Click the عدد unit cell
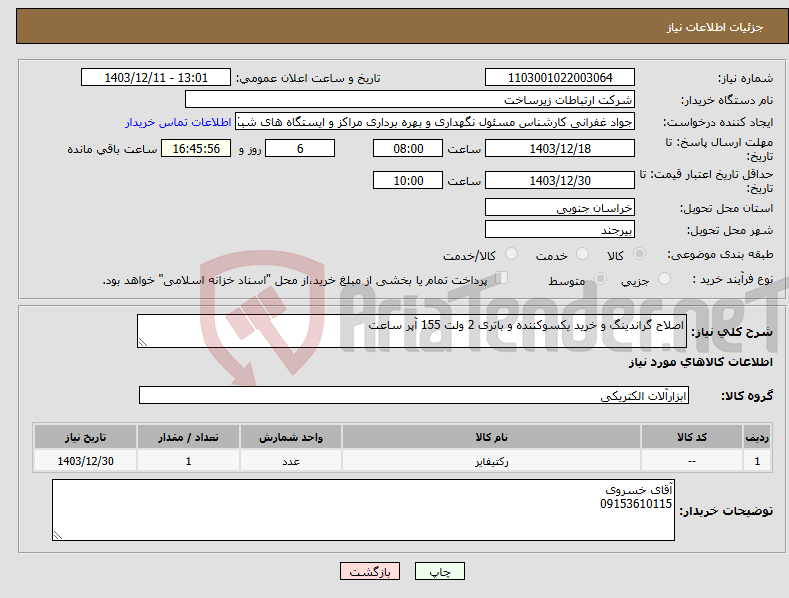789x598 pixels. 291,461
